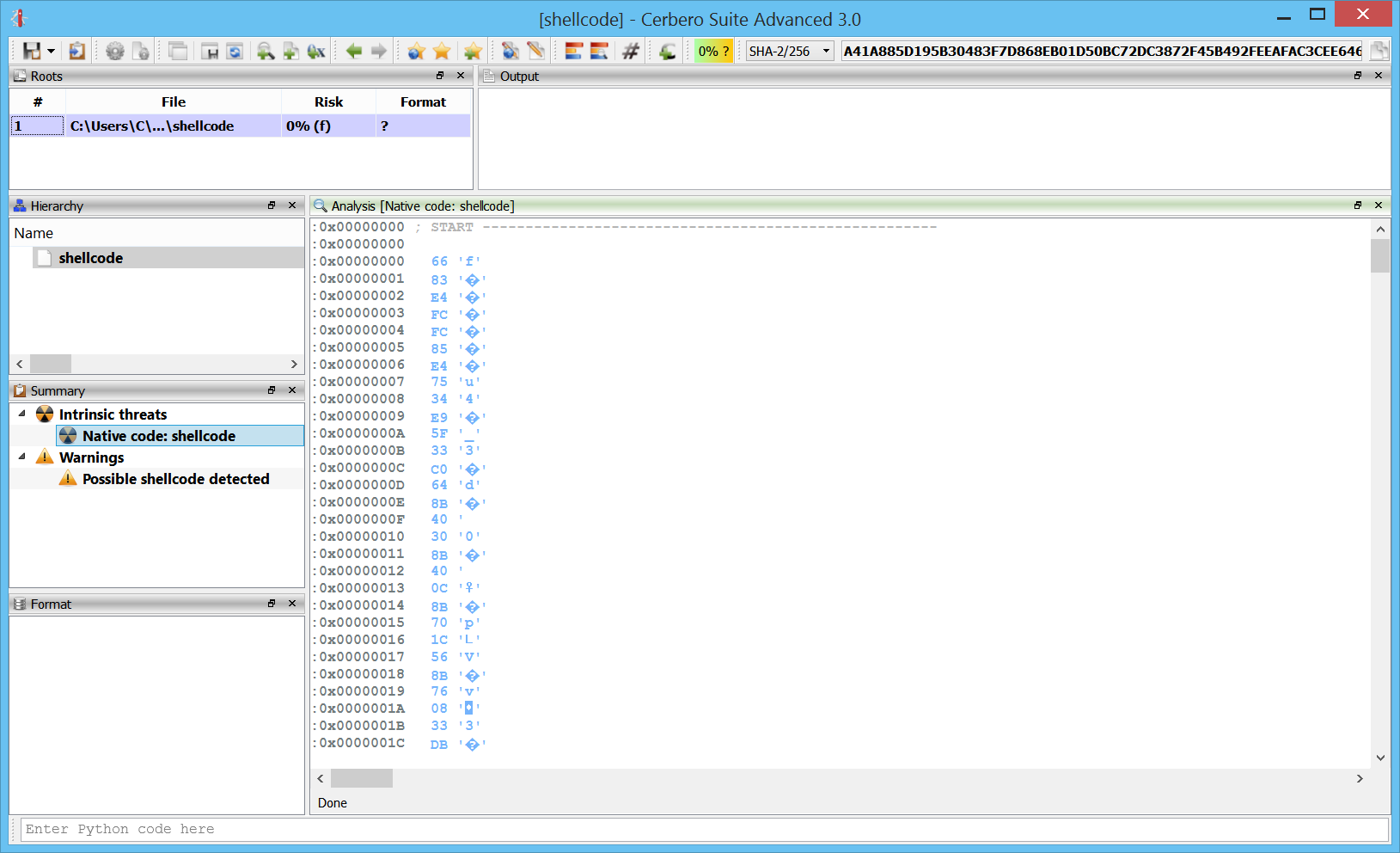Image resolution: width=1400 pixels, height=853 pixels.
Task: Click the star with plus icon
Action: tap(472, 52)
